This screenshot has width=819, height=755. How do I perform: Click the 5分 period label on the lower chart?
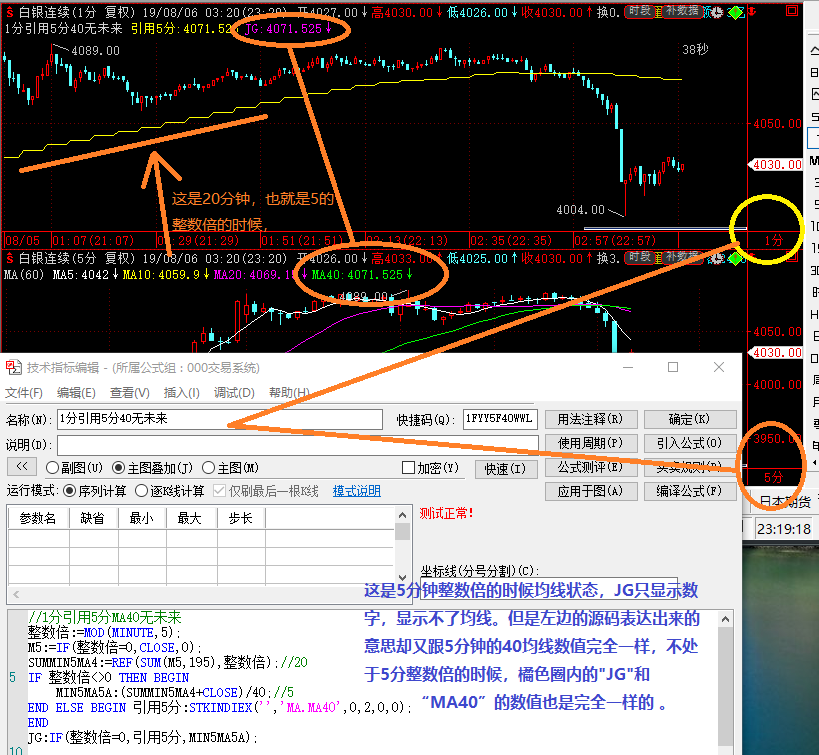click(x=774, y=477)
